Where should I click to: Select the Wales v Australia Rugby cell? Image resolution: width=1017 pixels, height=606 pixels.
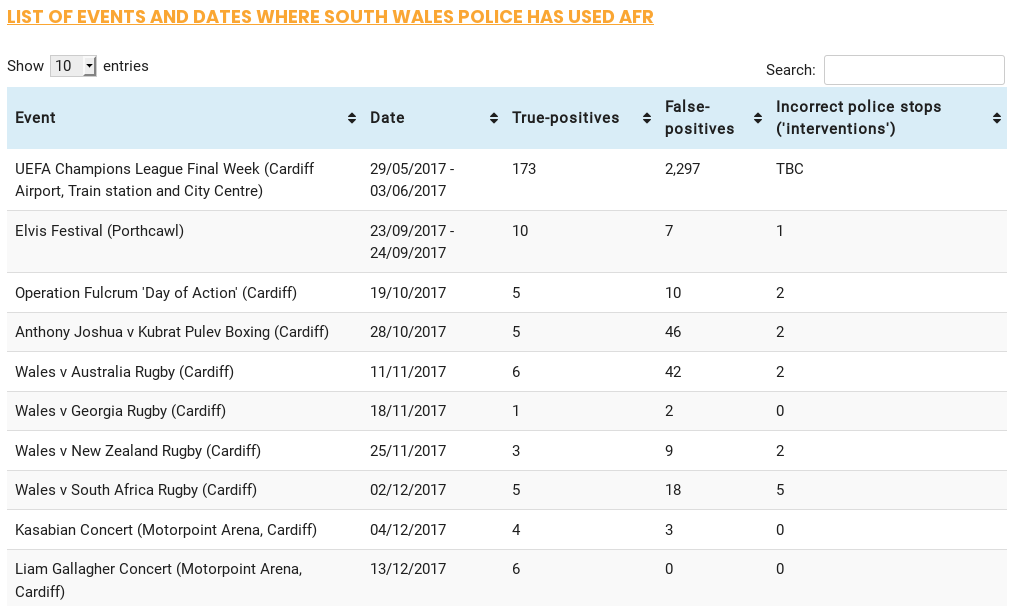point(185,372)
